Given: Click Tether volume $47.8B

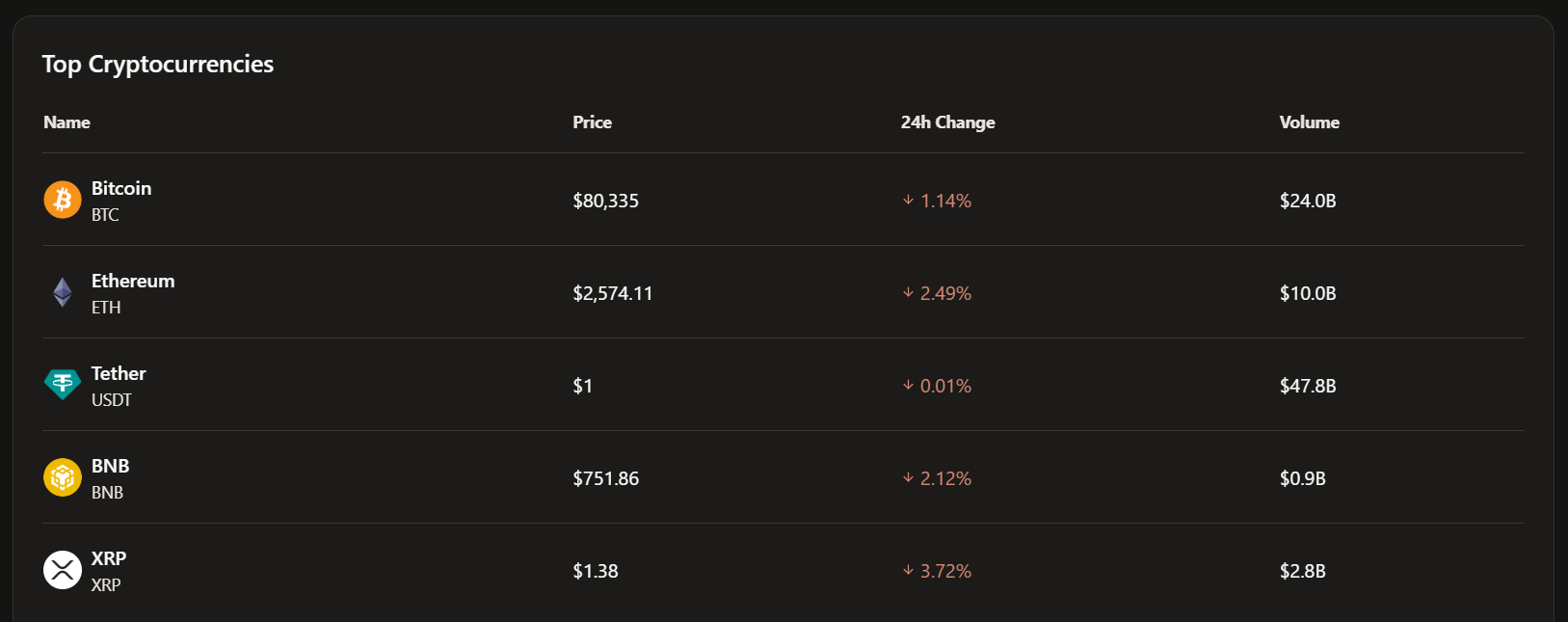Looking at the screenshot, I should [1308, 386].
